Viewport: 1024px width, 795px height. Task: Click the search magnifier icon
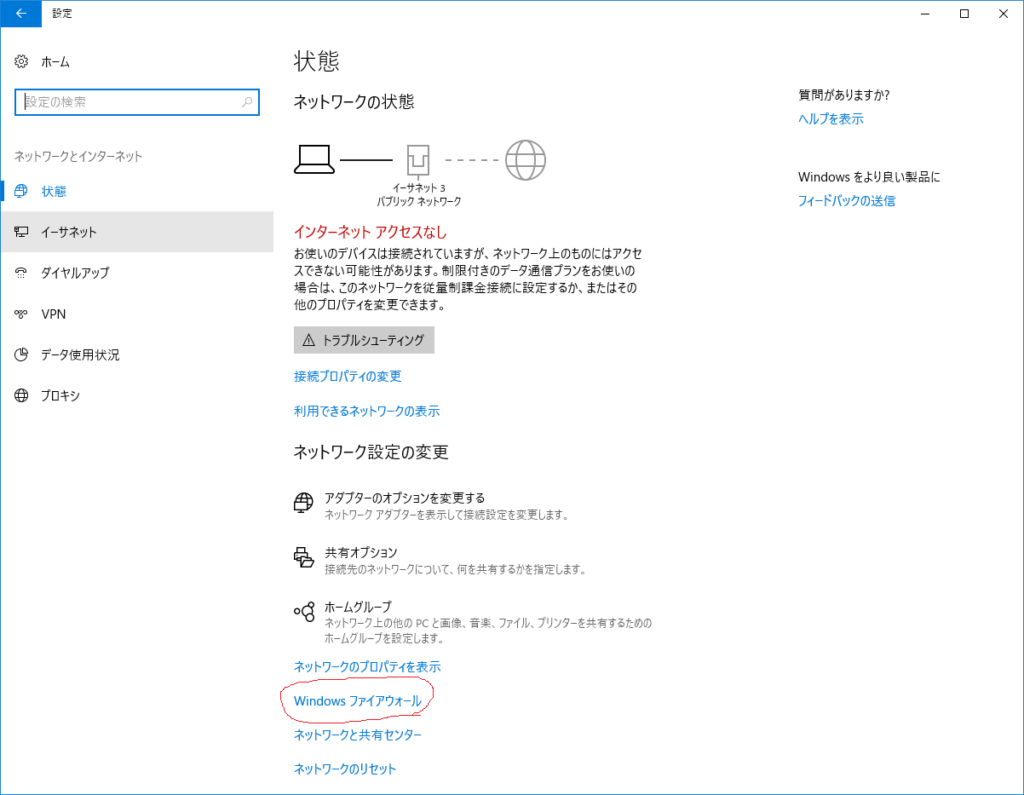coord(247,102)
